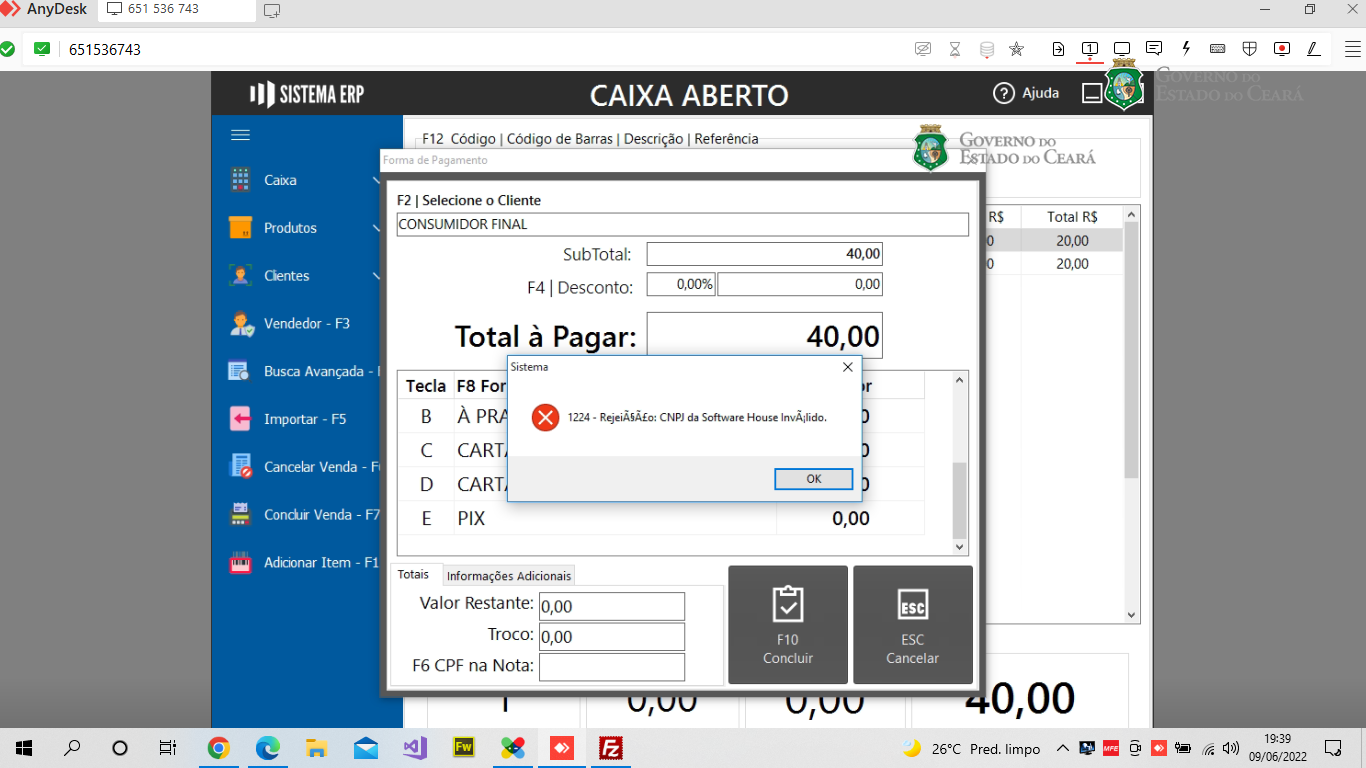Click the Vendedor - F3 icon
The height and width of the screenshot is (768, 1366).
point(240,323)
